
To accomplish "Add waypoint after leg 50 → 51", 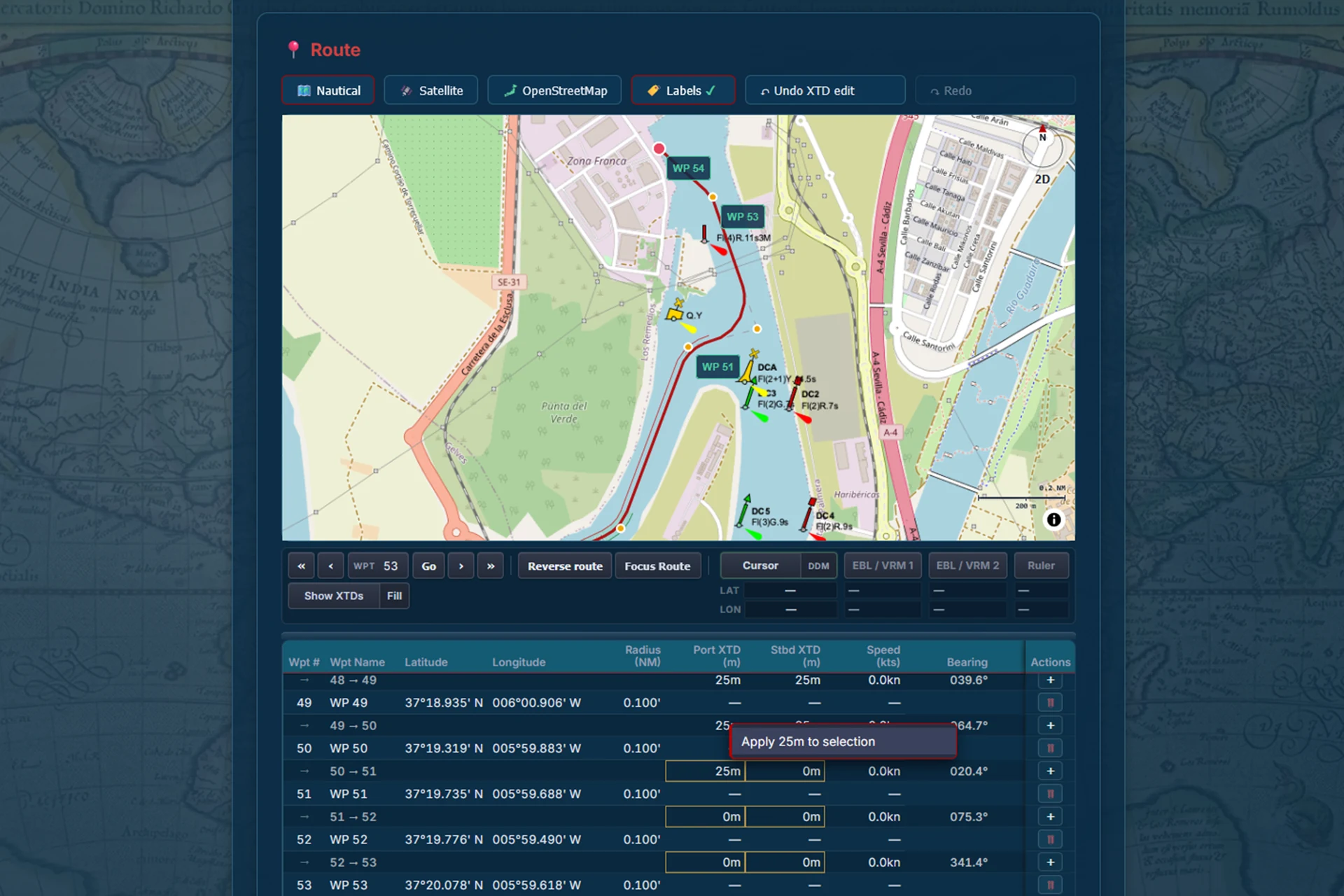I will click(1050, 771).
